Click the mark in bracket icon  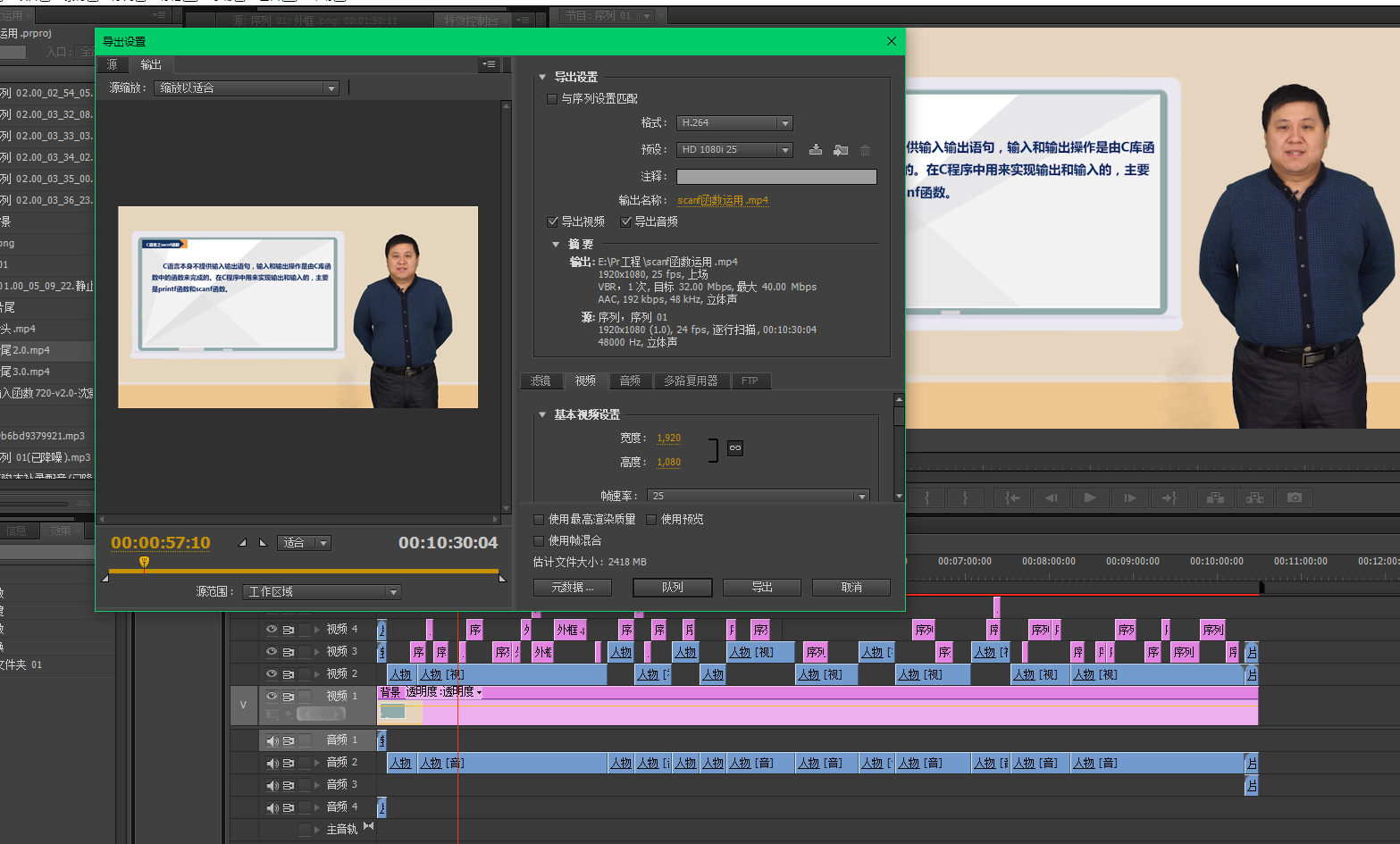[x=926, y=497]
